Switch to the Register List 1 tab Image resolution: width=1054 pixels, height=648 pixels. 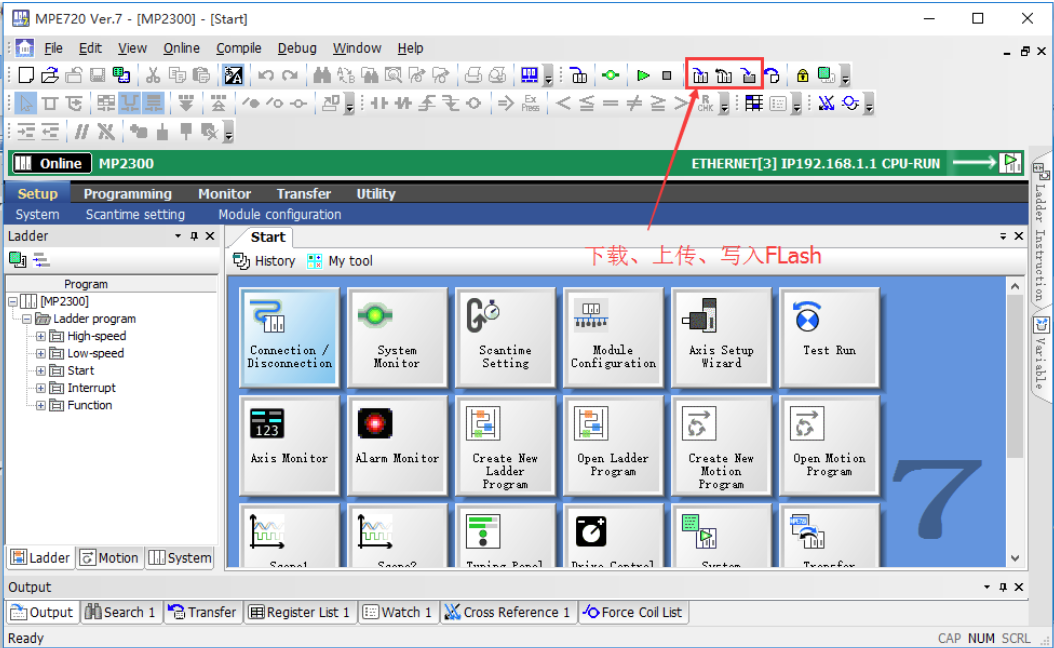pyautogui.click(x=299, y=612)
